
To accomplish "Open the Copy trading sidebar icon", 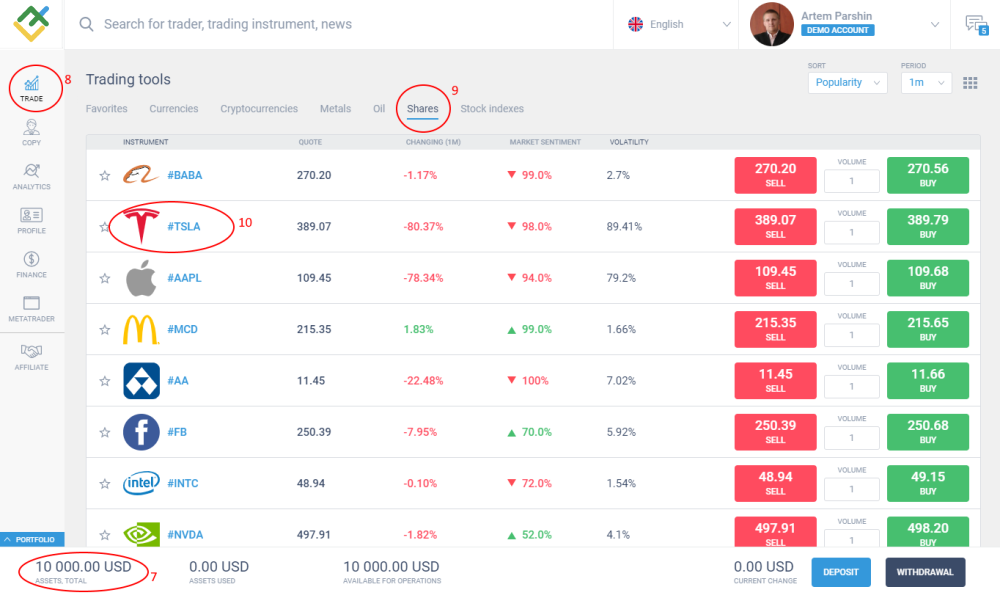I will click(x=31, y=132).
